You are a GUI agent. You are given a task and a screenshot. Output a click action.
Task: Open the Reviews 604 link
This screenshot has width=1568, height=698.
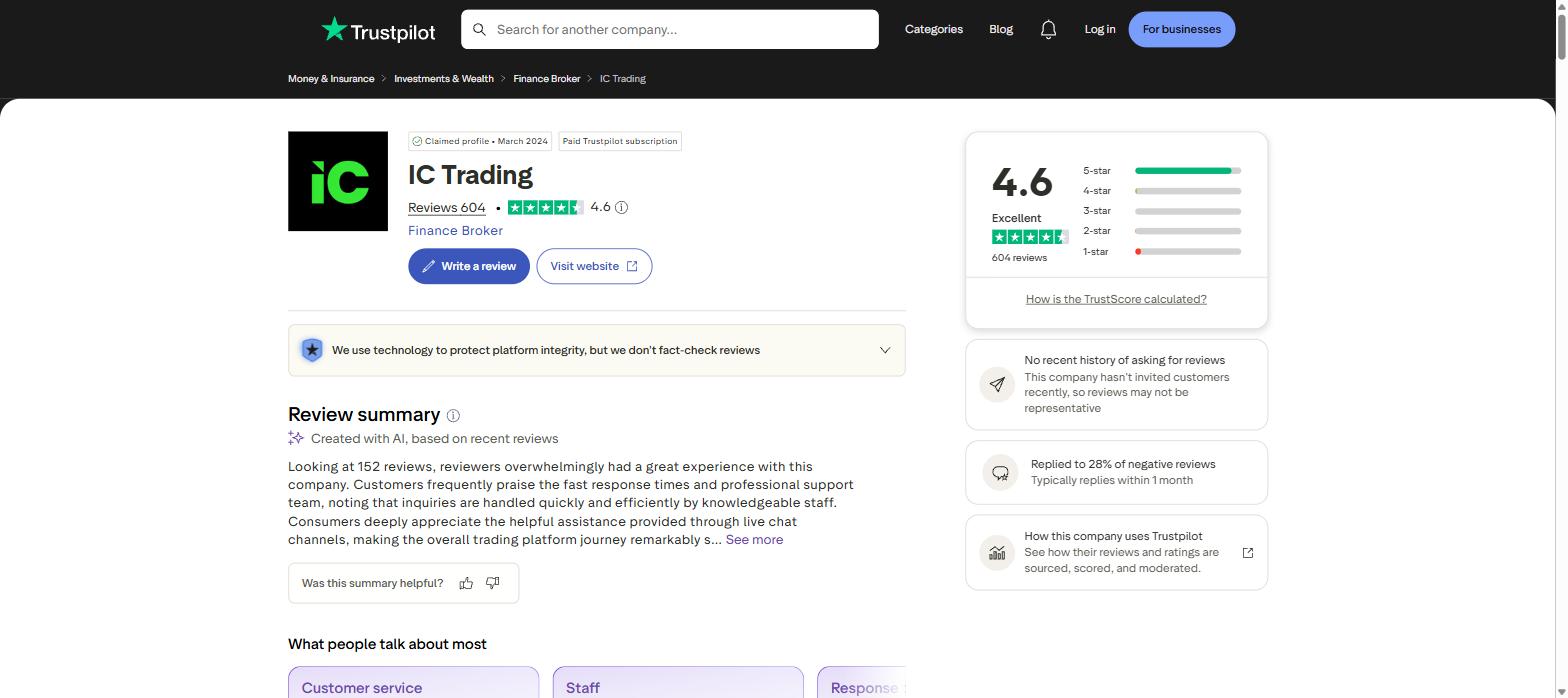pos(446,208)
